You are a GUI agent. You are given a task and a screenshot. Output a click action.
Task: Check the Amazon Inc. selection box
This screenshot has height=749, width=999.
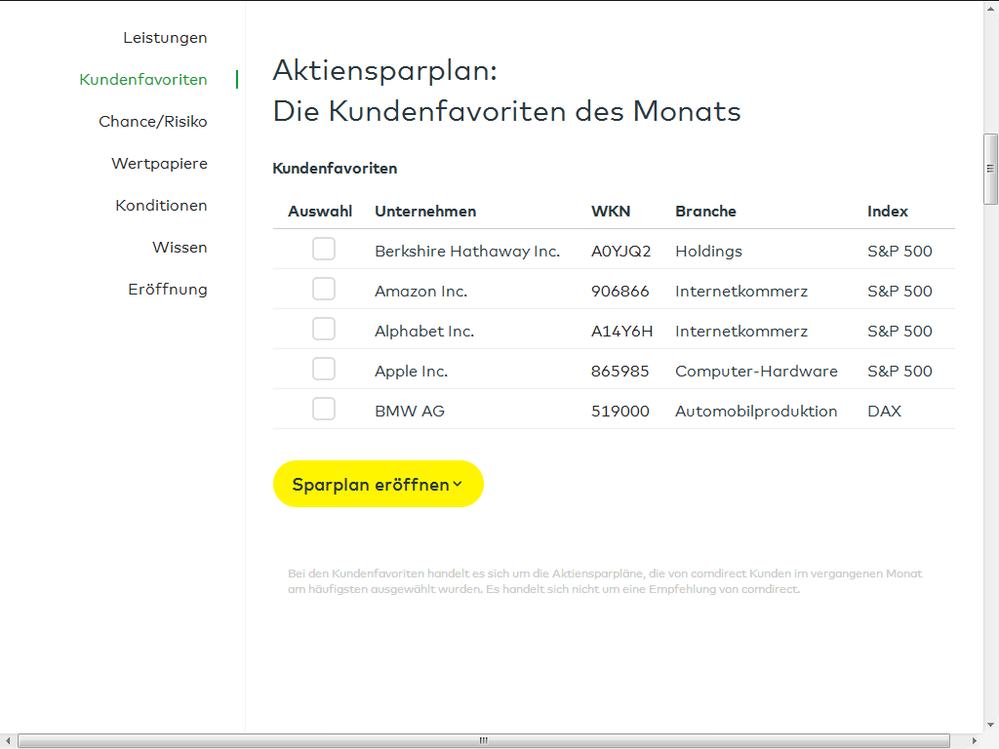coord(323,289)
